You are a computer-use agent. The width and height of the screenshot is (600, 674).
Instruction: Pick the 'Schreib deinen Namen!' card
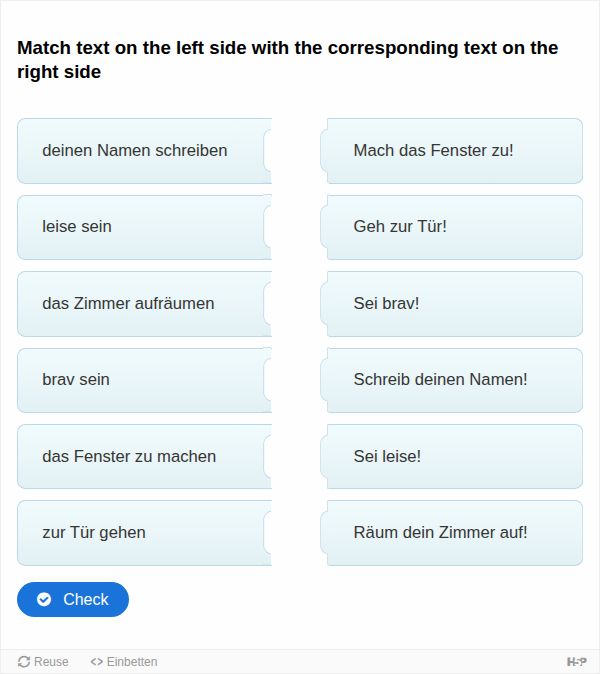click(x=452, y=380)
